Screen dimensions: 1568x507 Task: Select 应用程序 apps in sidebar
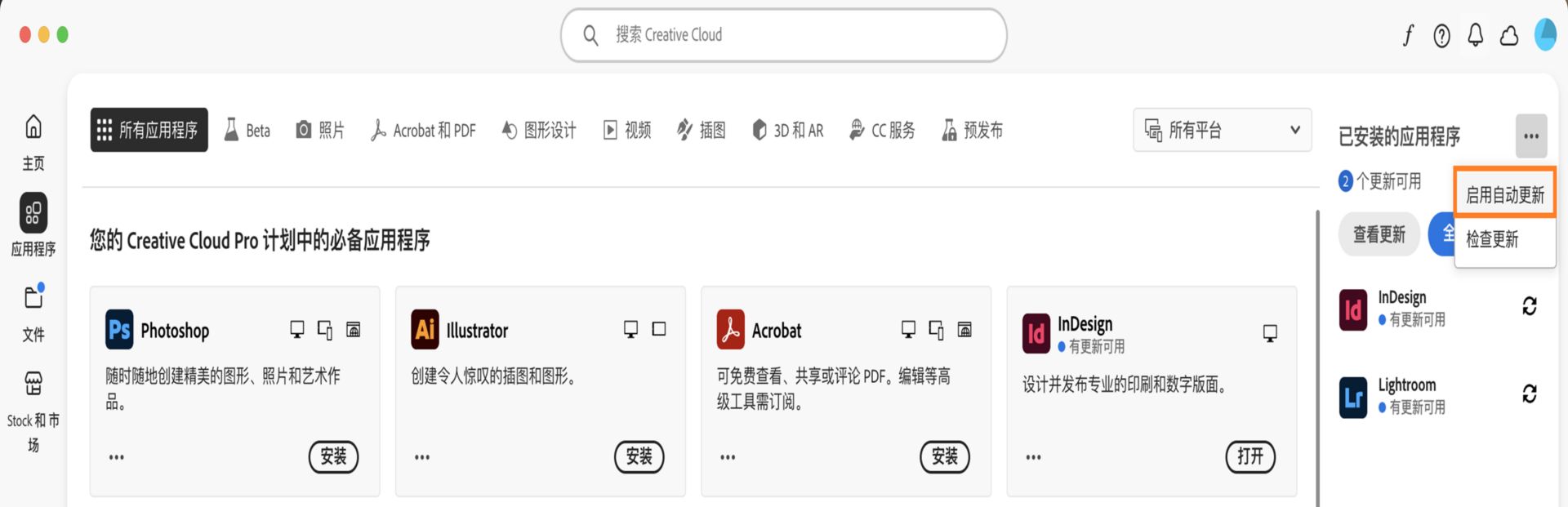click(x=33, y=225)
